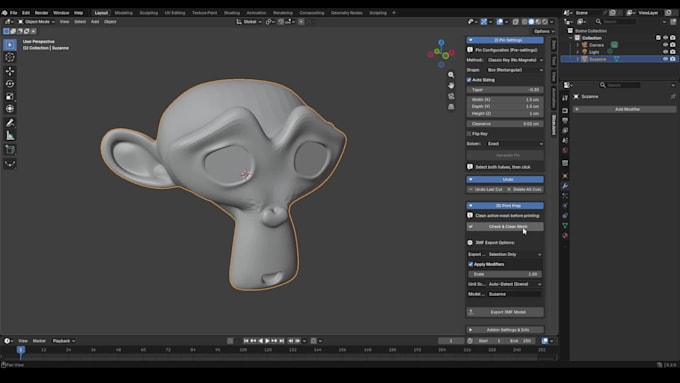Image resolution: width=680 pixels, height=383 pixels.
Task: Click the Export 3MF Model button
Action: (x=505, y=312)
